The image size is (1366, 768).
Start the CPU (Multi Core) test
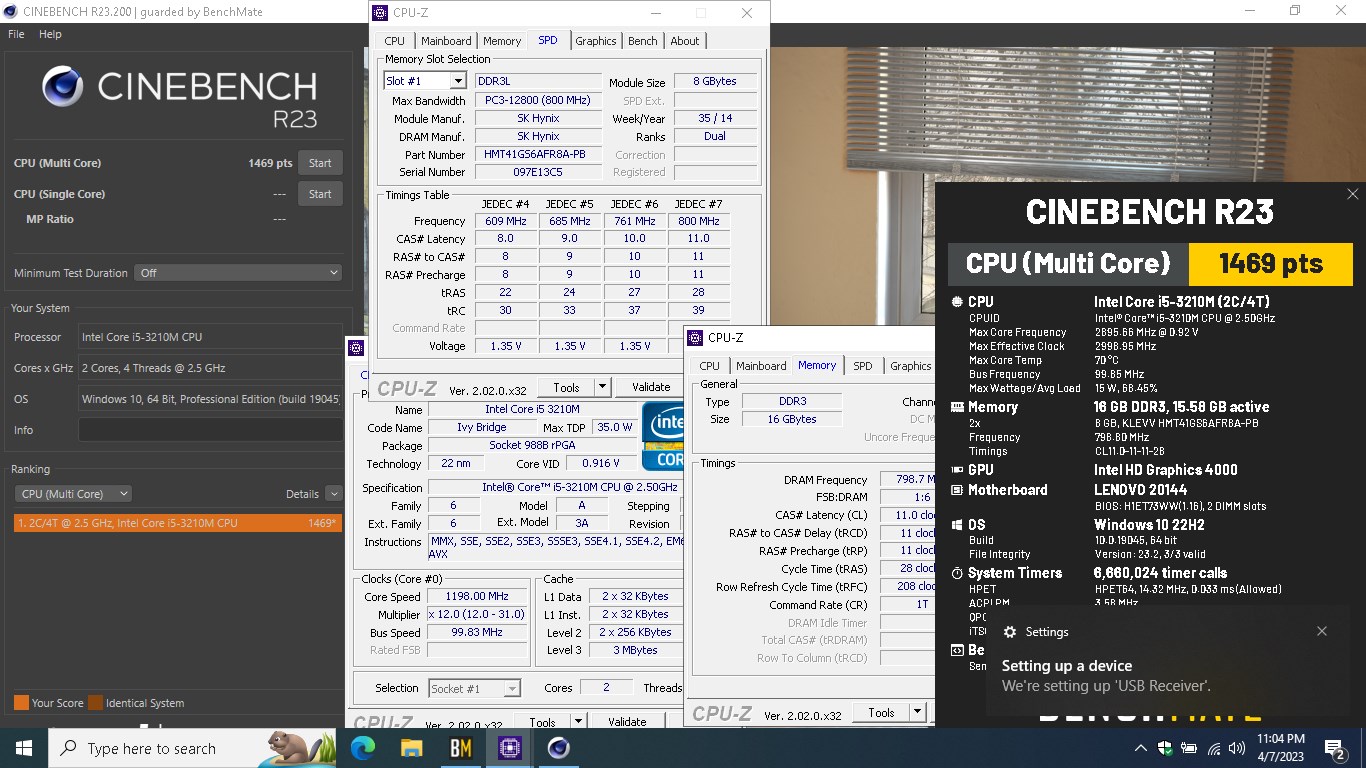320,163
